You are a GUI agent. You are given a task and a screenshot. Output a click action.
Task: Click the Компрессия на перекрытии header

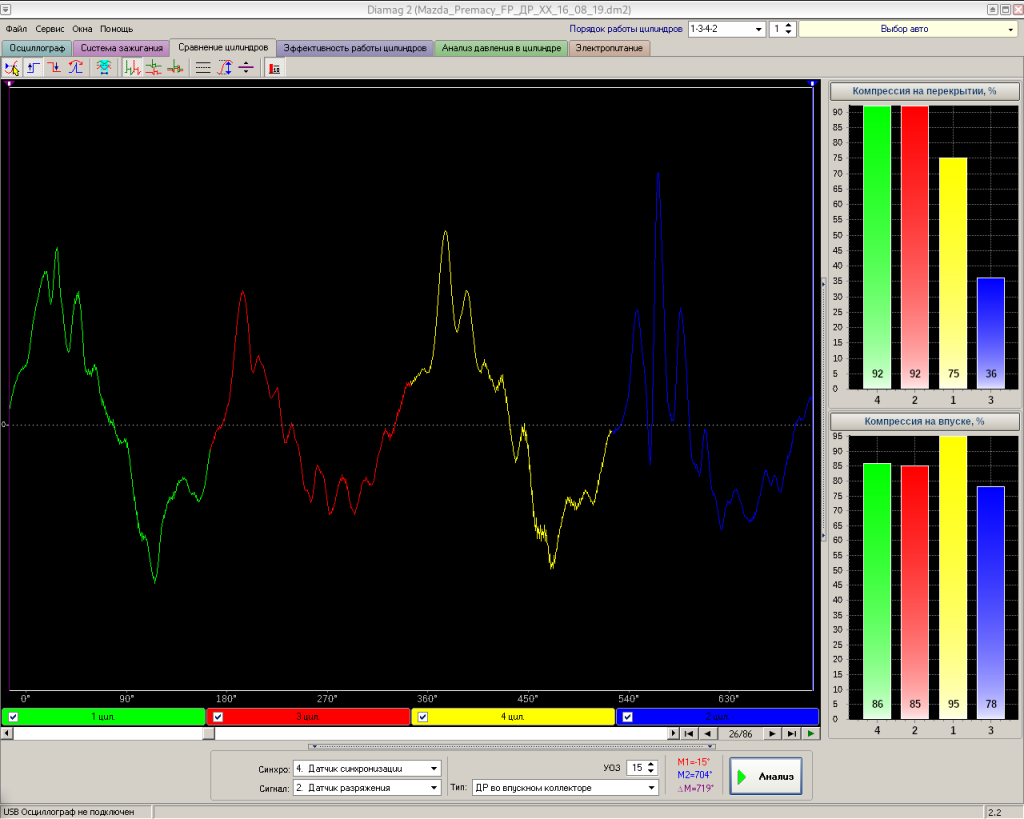tap(924, 91)
